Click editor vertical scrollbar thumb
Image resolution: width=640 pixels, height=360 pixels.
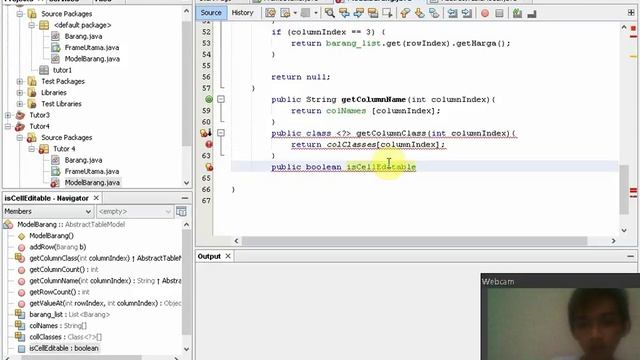click(x=624, y=190)
